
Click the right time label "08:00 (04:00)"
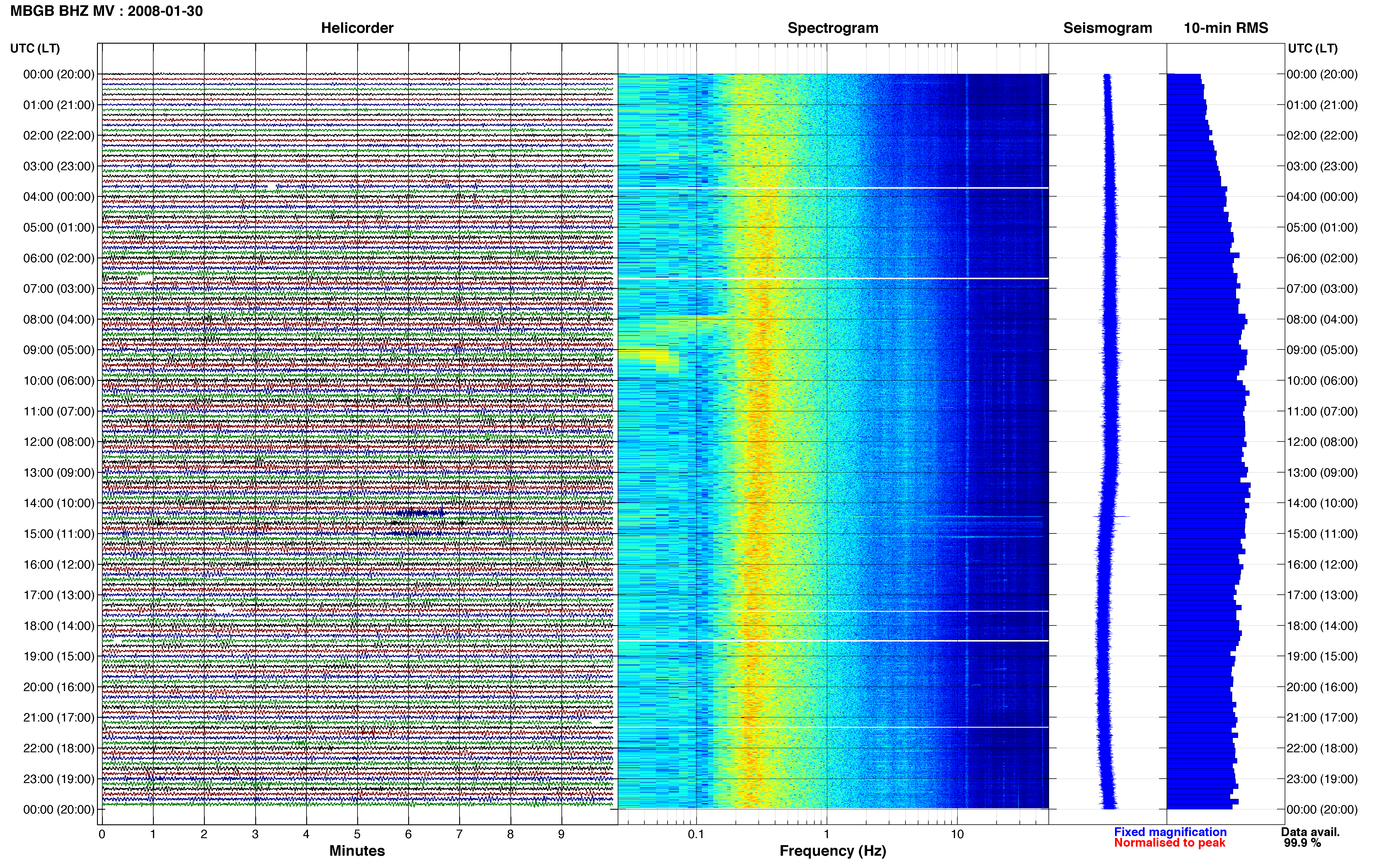click(x=1322, y=320)
